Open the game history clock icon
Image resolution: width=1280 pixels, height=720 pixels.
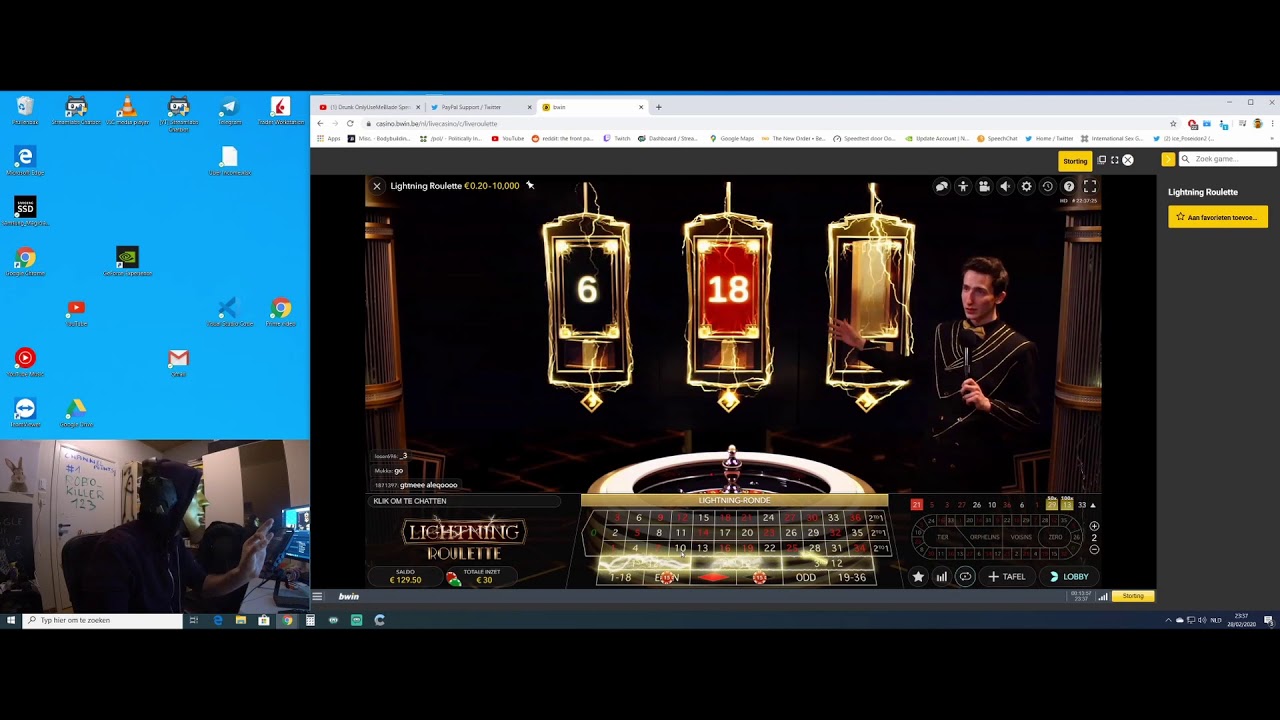tap(1047, 186)
